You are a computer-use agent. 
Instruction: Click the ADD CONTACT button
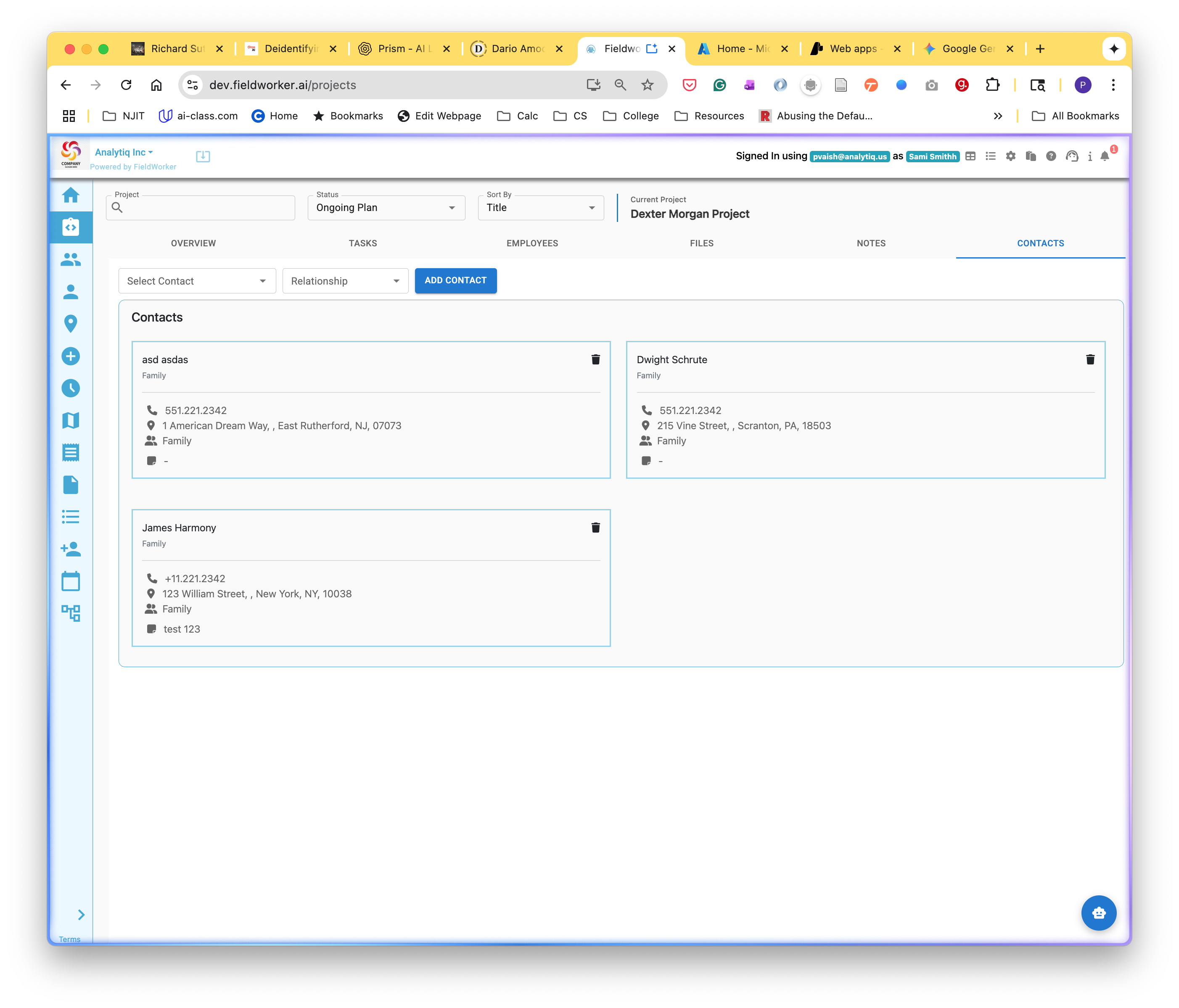click(455, 280)
